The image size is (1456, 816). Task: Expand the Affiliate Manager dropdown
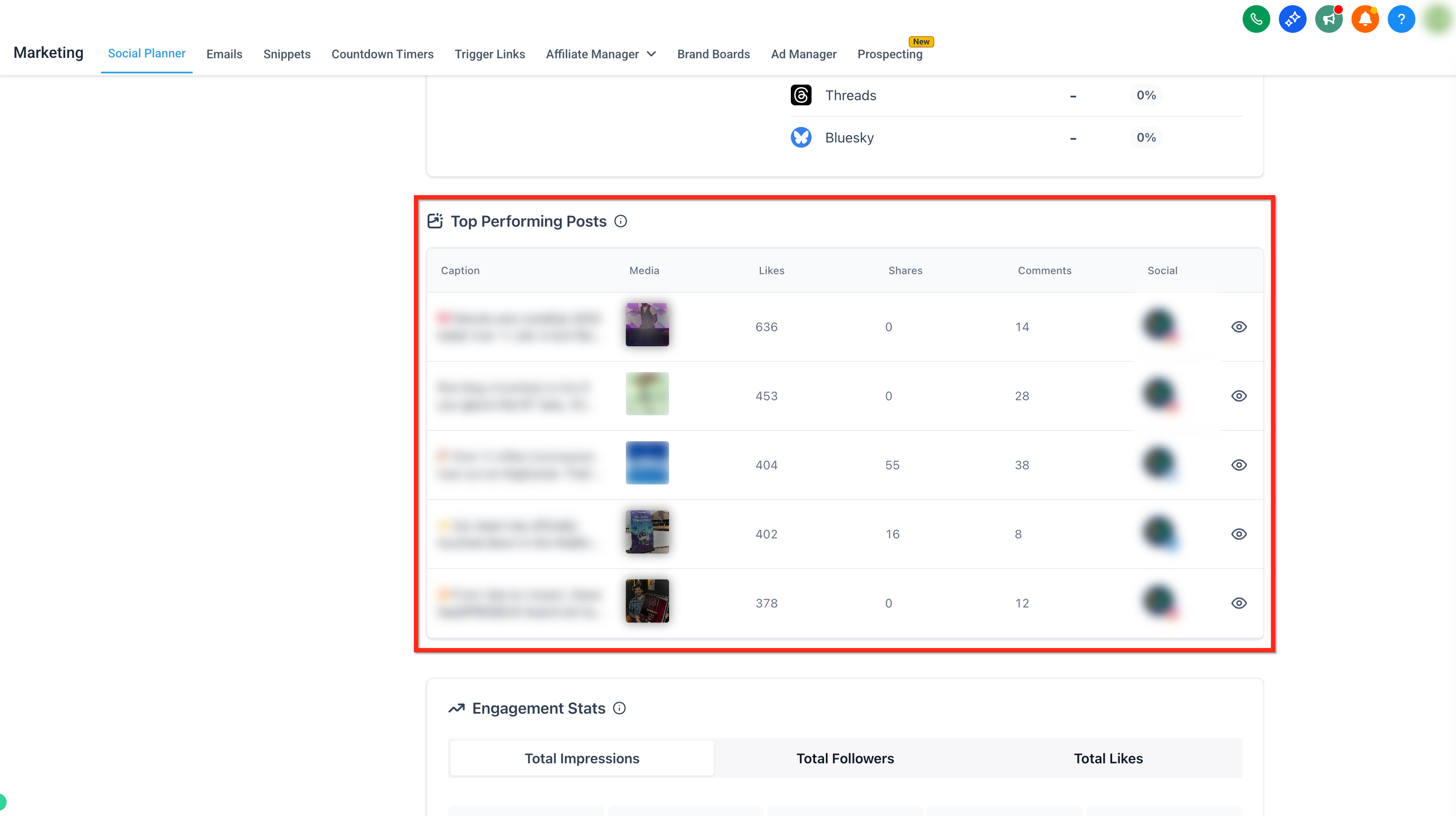pyautogui.click(x=601, y=54)
